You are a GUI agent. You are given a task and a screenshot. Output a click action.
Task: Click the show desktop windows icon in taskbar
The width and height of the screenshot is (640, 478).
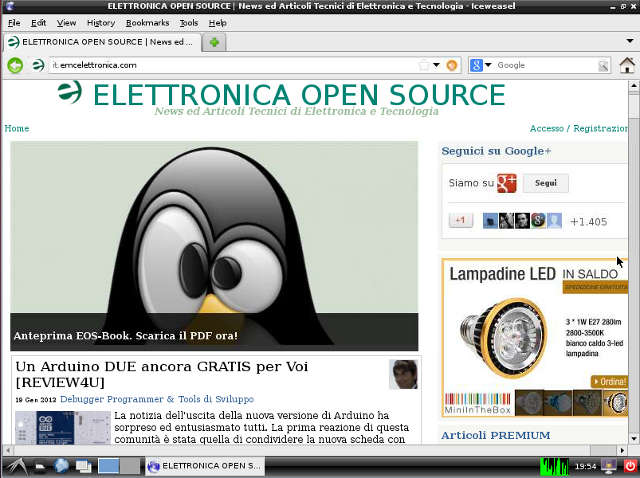point(83,467)
